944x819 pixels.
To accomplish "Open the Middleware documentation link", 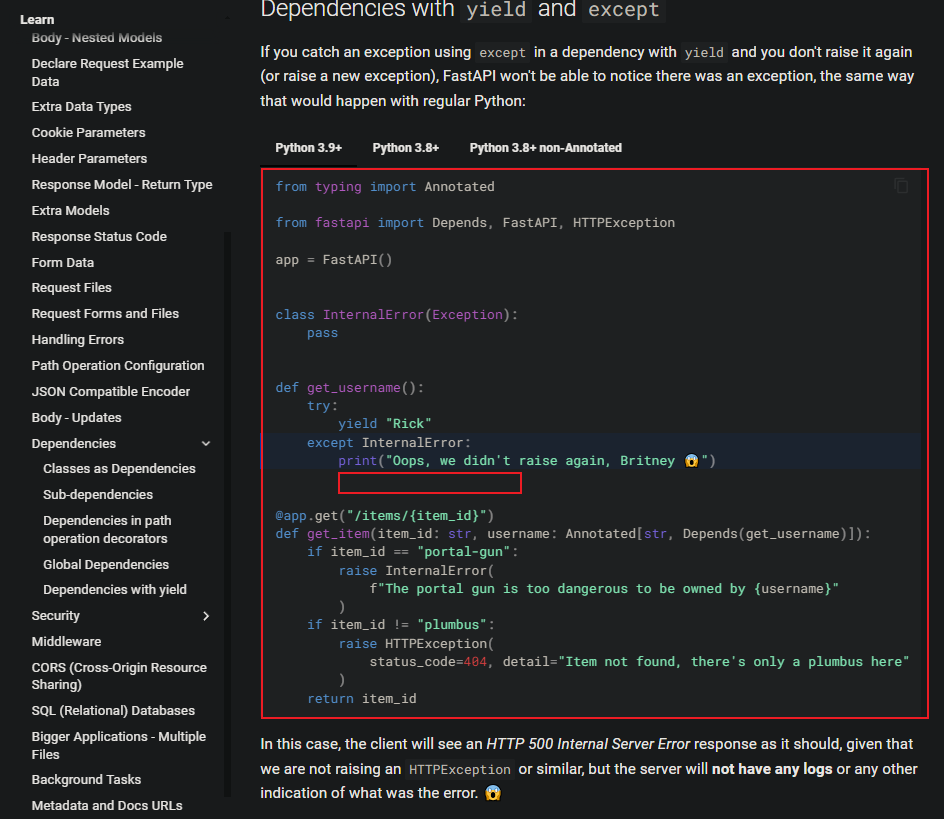I will (x=66, y=642).
